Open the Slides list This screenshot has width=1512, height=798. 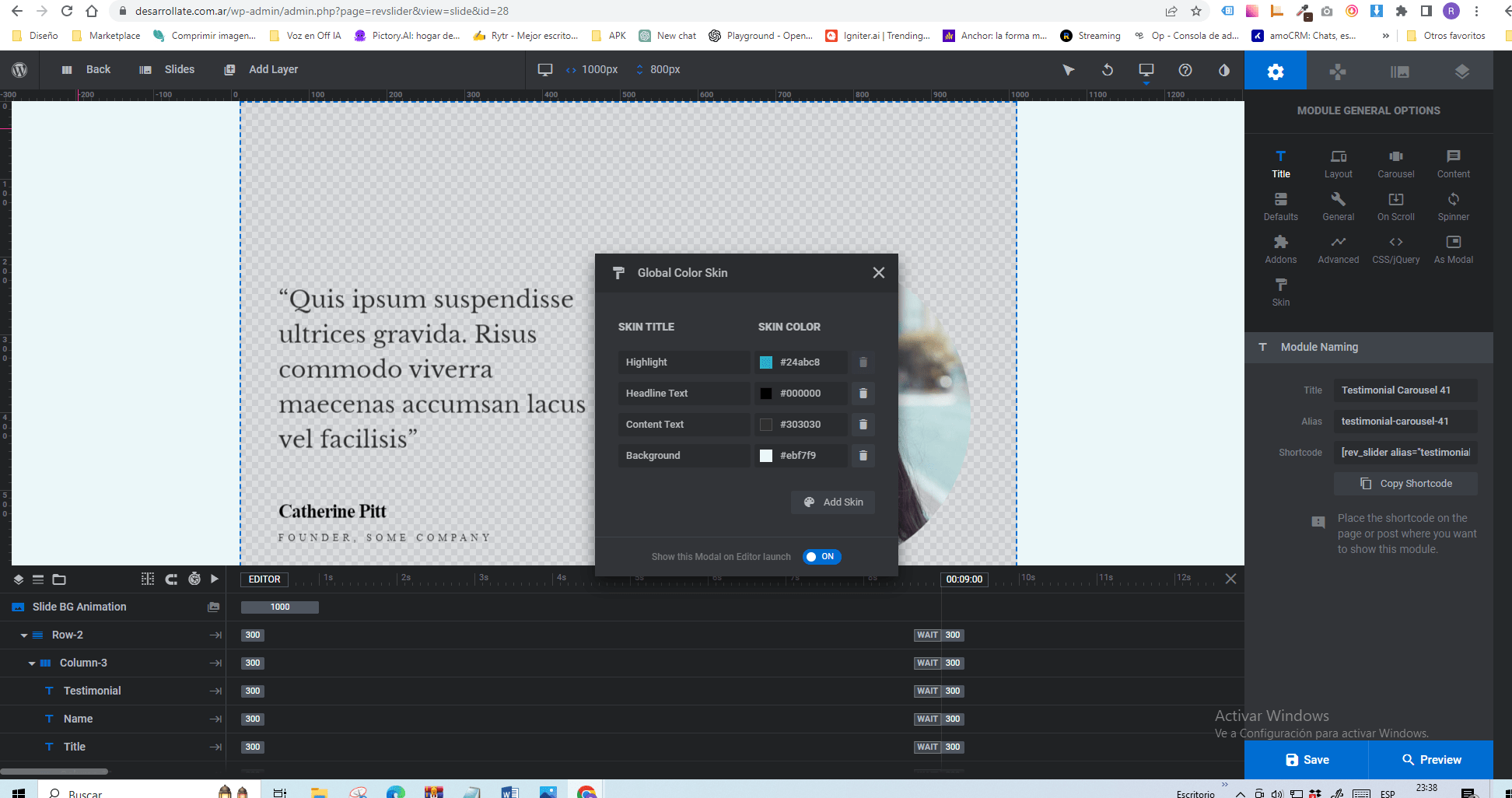coord(167,69)
